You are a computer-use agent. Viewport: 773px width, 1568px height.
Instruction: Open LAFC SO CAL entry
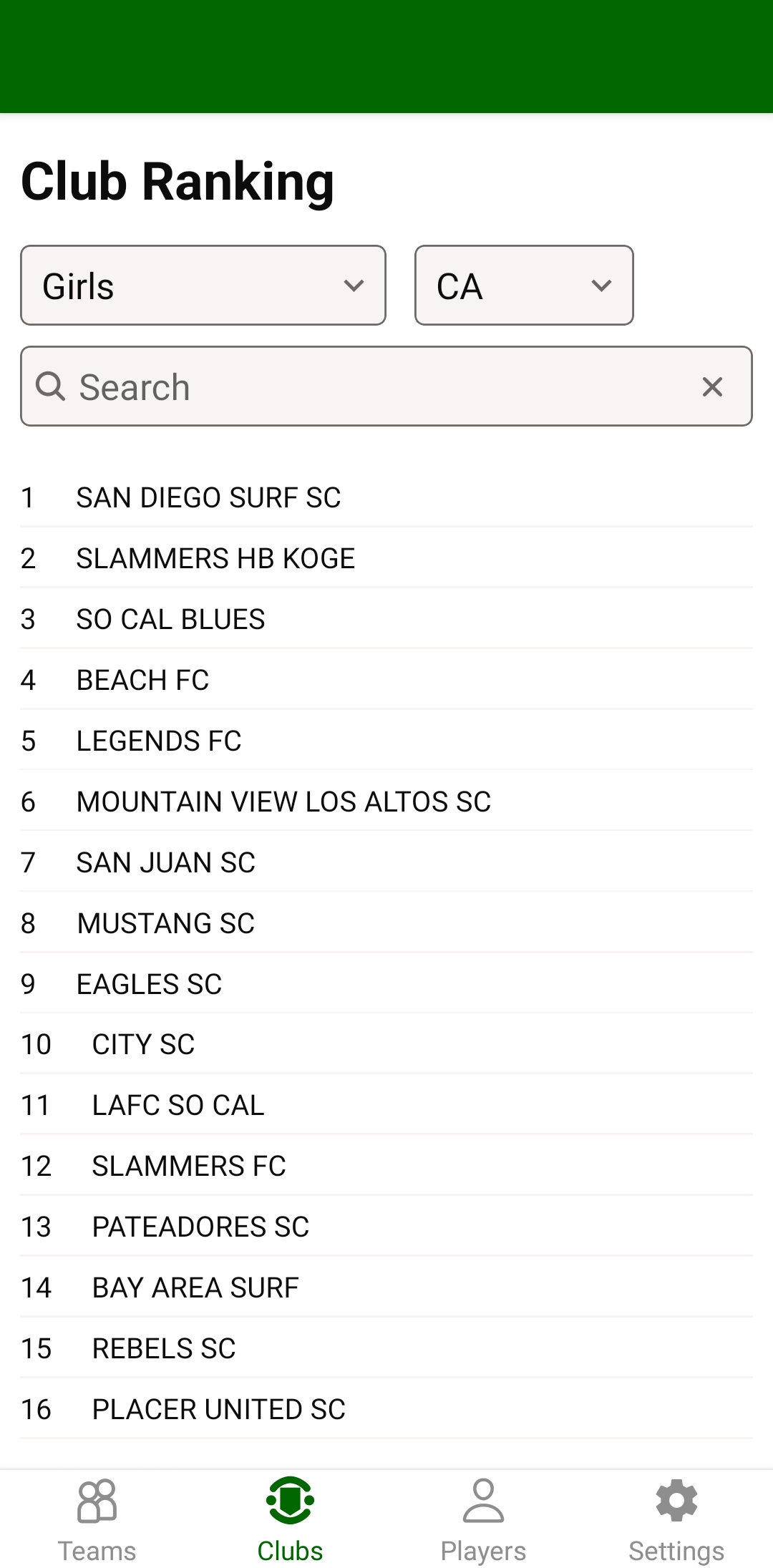(178, 1105)
